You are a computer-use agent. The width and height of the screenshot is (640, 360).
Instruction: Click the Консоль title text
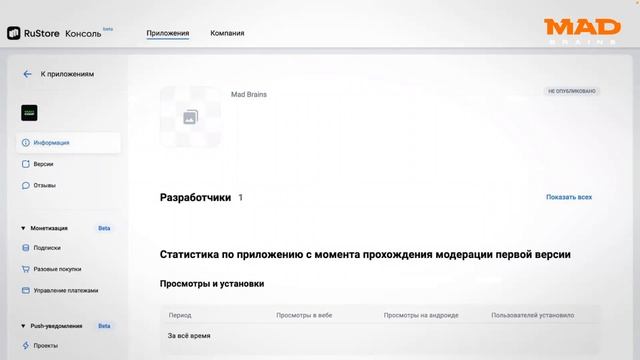83,33
